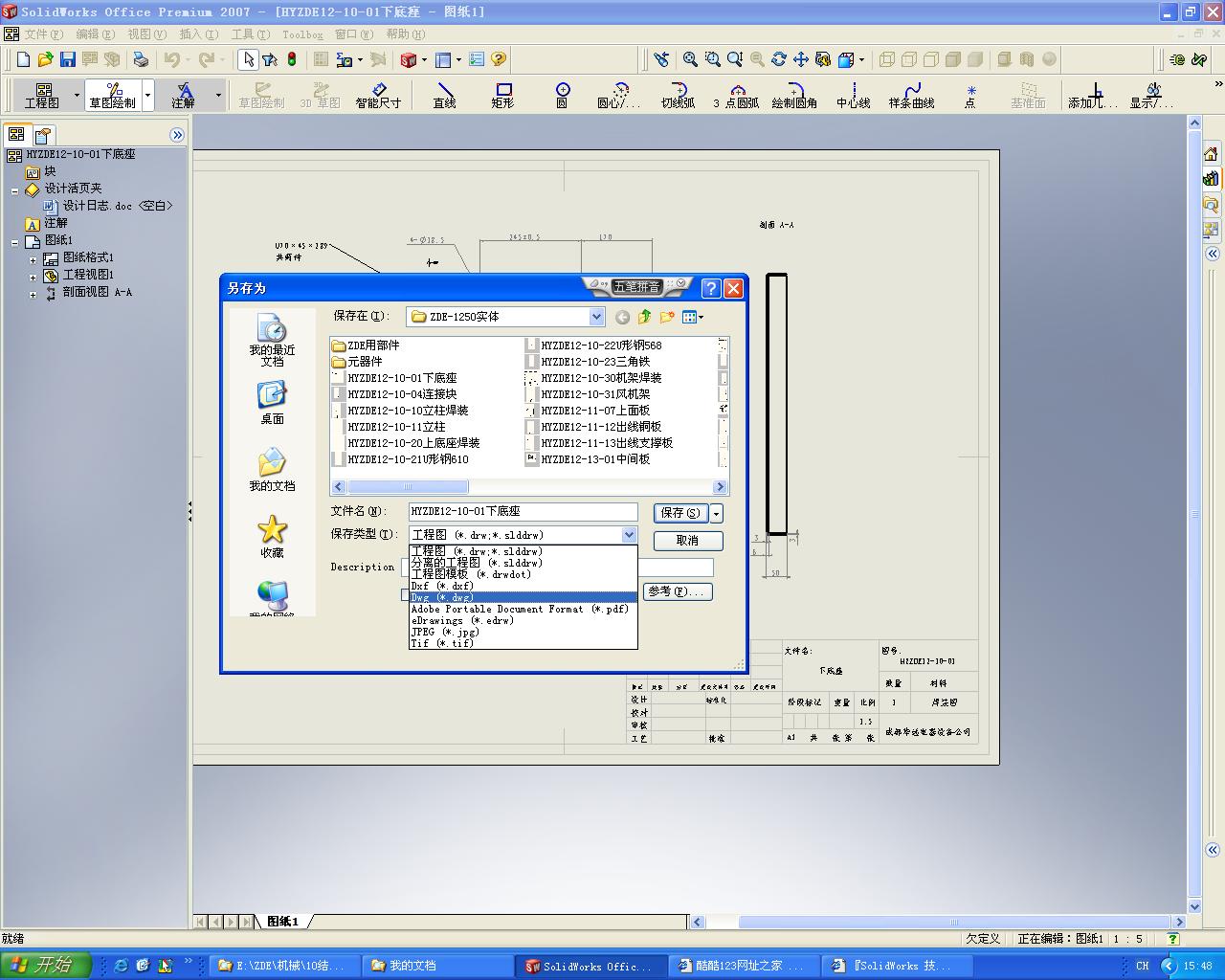The height and width of the screenshot is (980, 1225).
Task: Open the Drawing (工程图) toolbar group dropdown
Action: 77,96
